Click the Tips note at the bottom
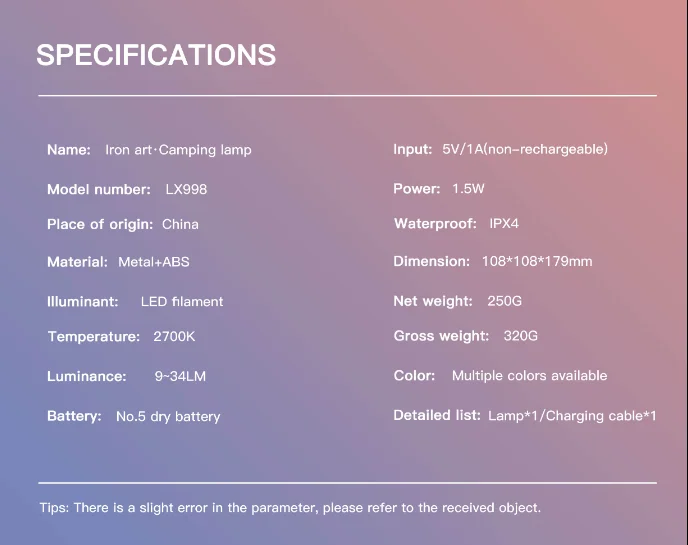The height and width of the screenshot is (545, 688). coord(290,508)
